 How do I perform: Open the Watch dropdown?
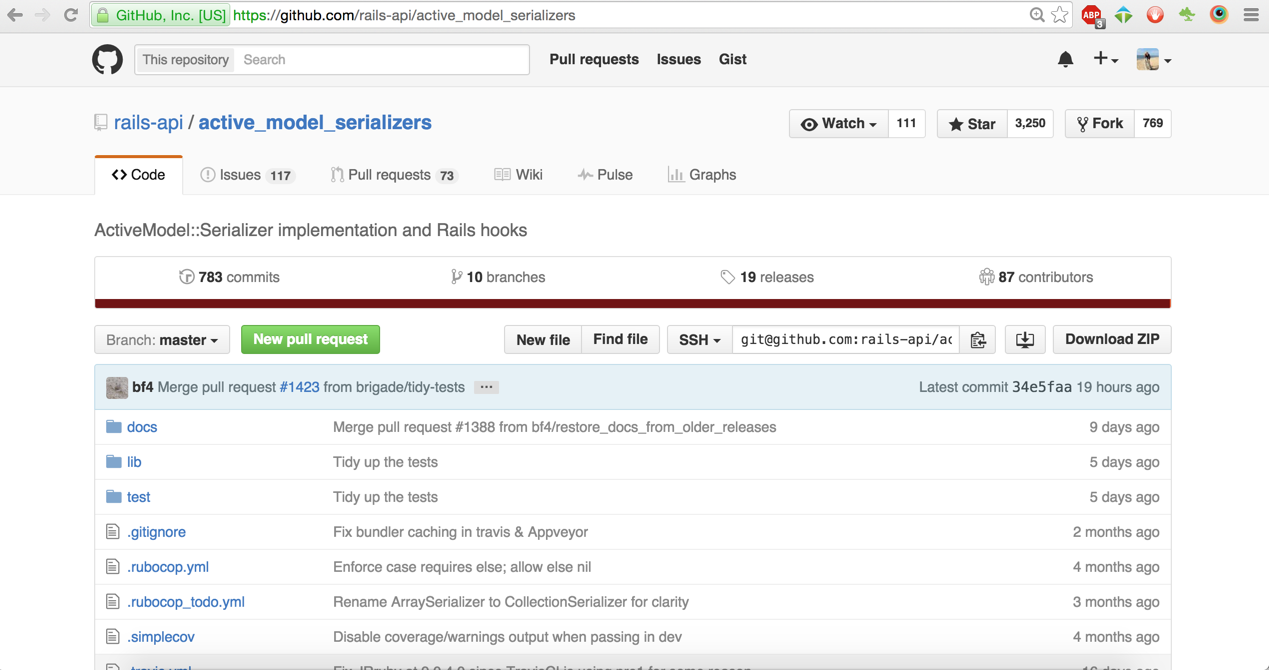[x=839, y=124]
